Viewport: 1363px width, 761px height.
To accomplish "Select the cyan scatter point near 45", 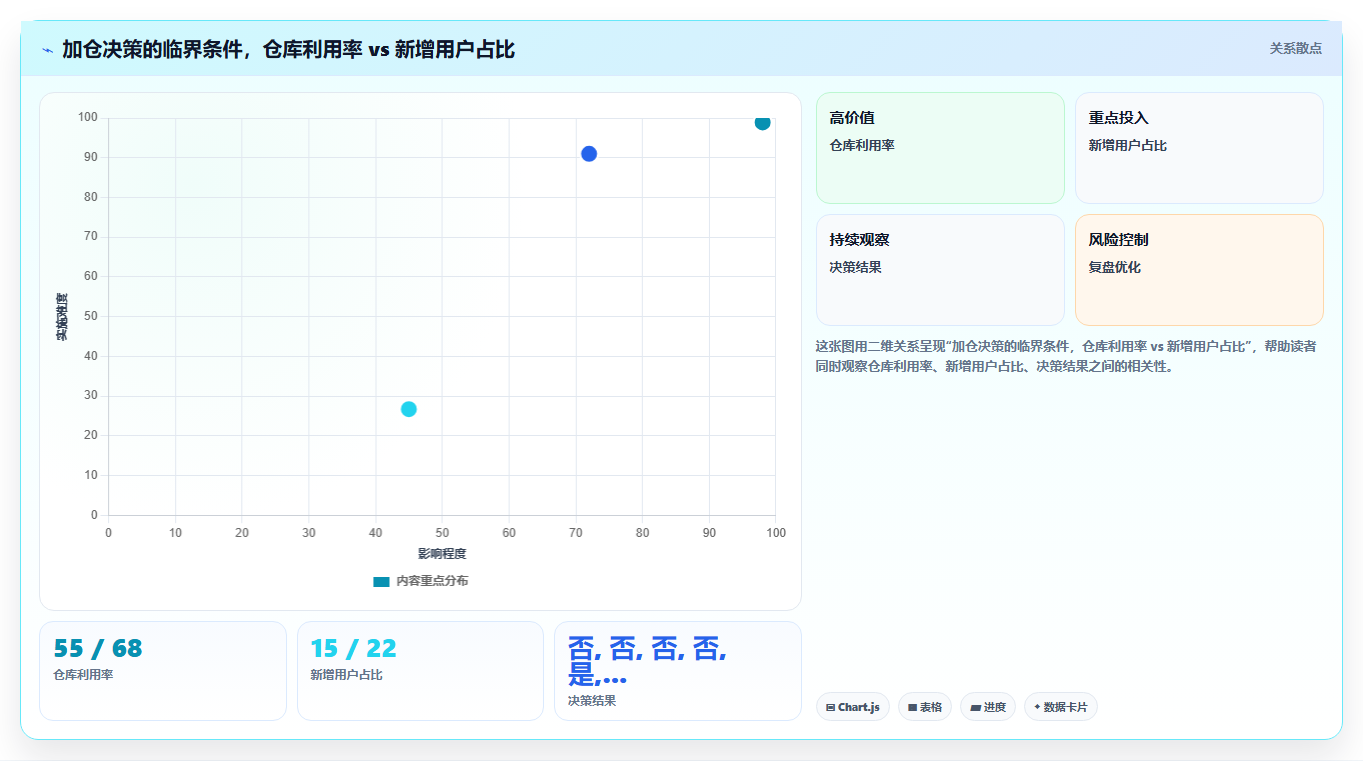I will [x=408, y=409].
